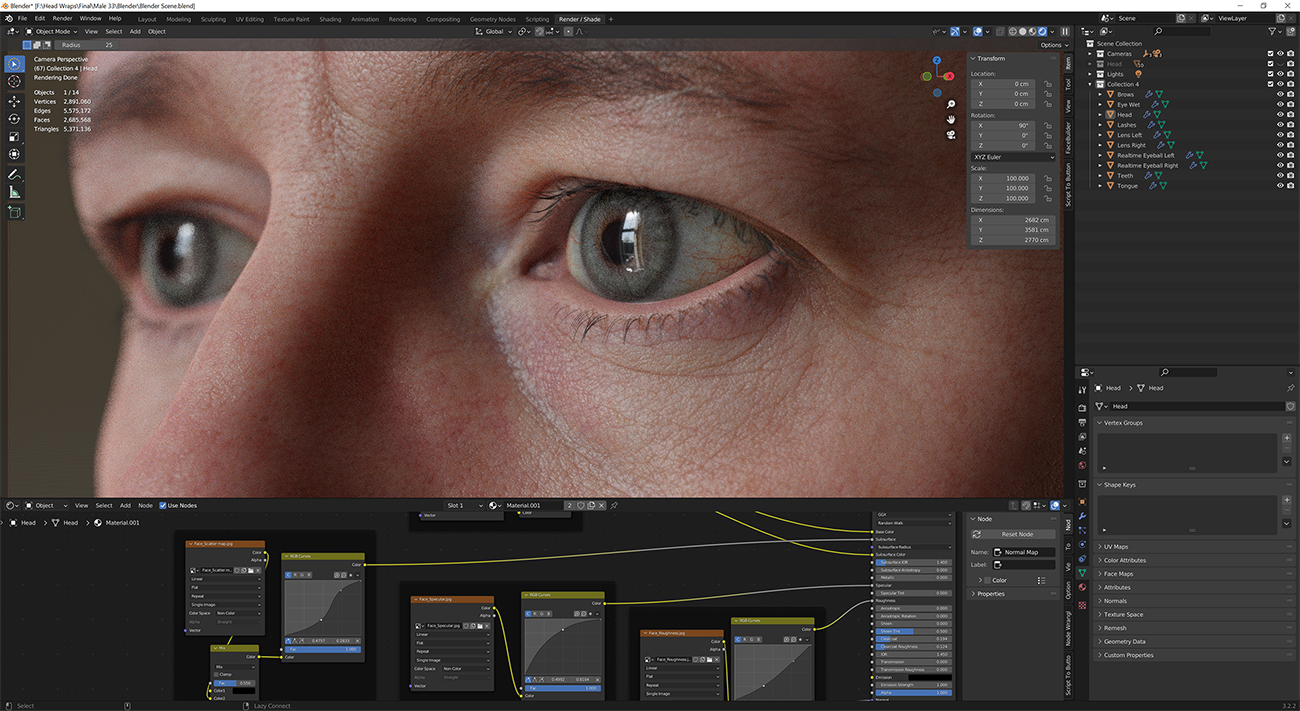
Task: Open the Object Mode dropdown
Action: click(55, 31)
